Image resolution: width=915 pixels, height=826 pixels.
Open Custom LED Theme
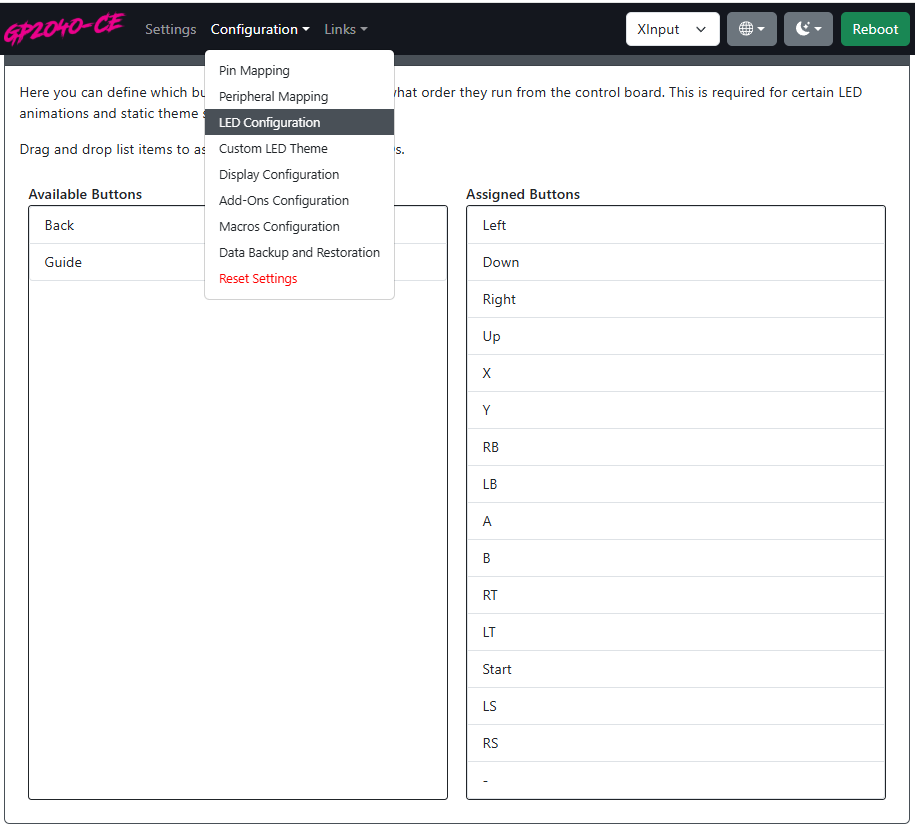pos(273,149)
